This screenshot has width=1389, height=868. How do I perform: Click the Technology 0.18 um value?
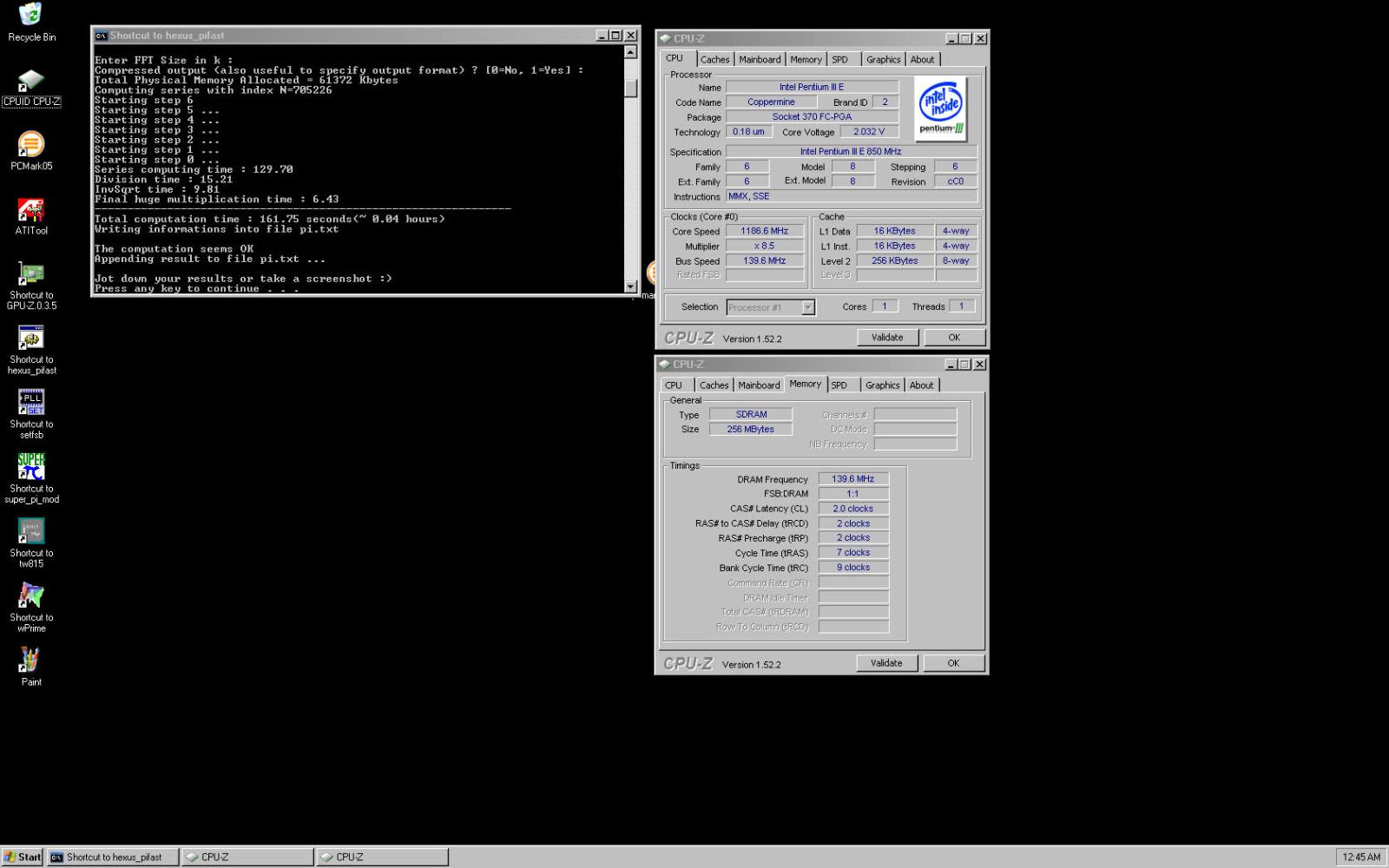[x=748, y=132]
